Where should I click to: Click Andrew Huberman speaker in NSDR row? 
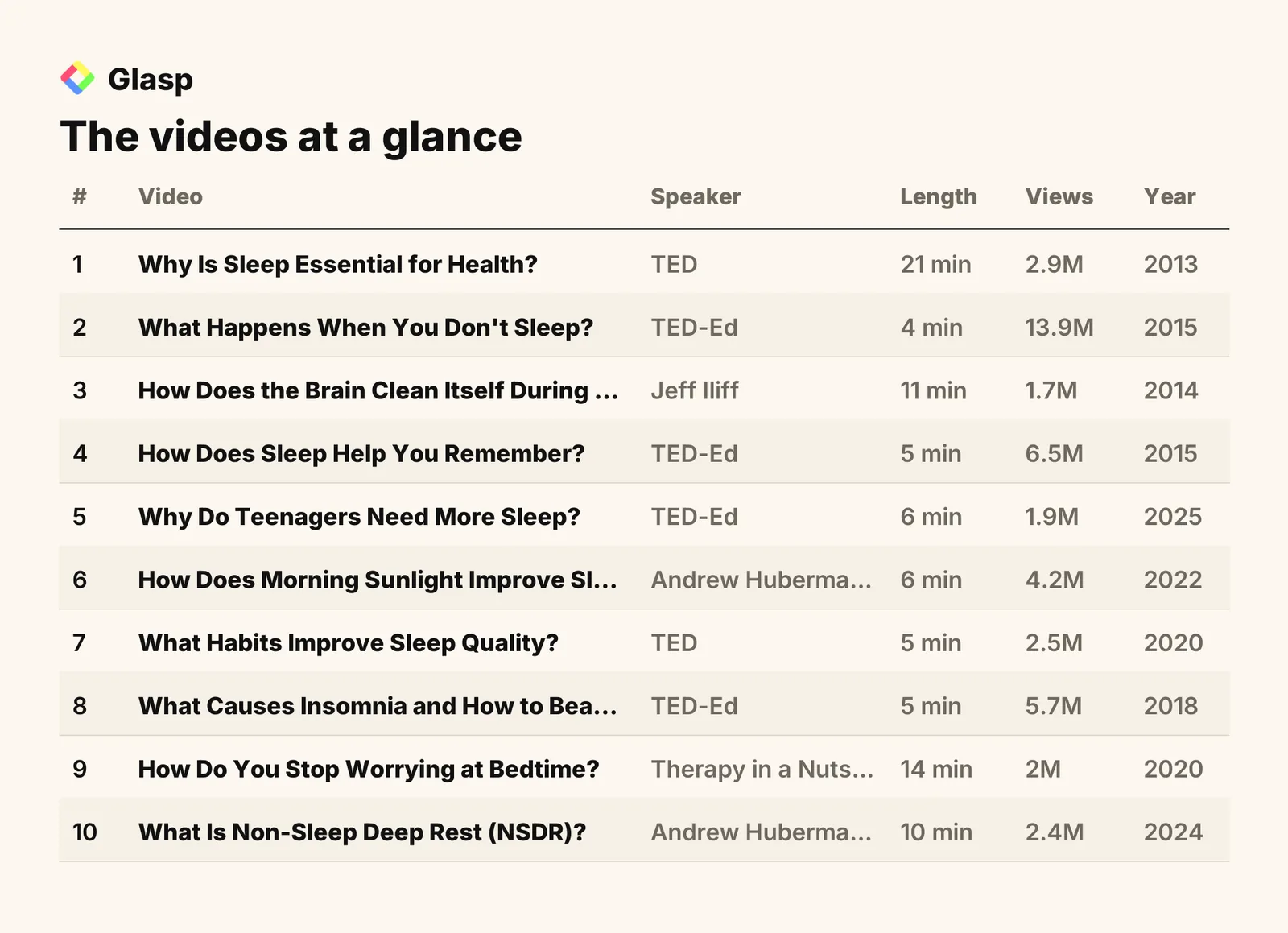762,832
